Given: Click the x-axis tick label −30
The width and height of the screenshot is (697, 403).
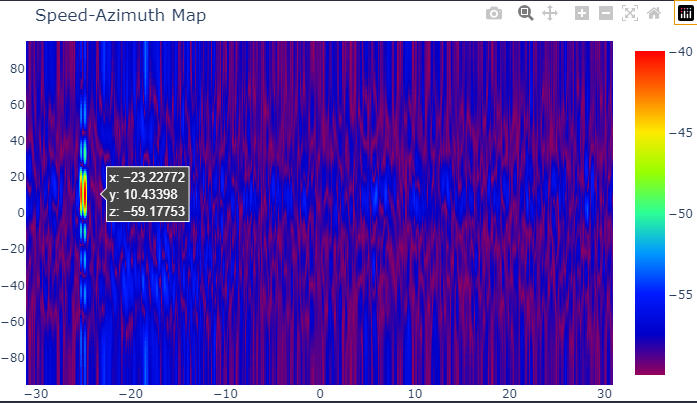Looking at the screenshot, I should coord(36,394).
